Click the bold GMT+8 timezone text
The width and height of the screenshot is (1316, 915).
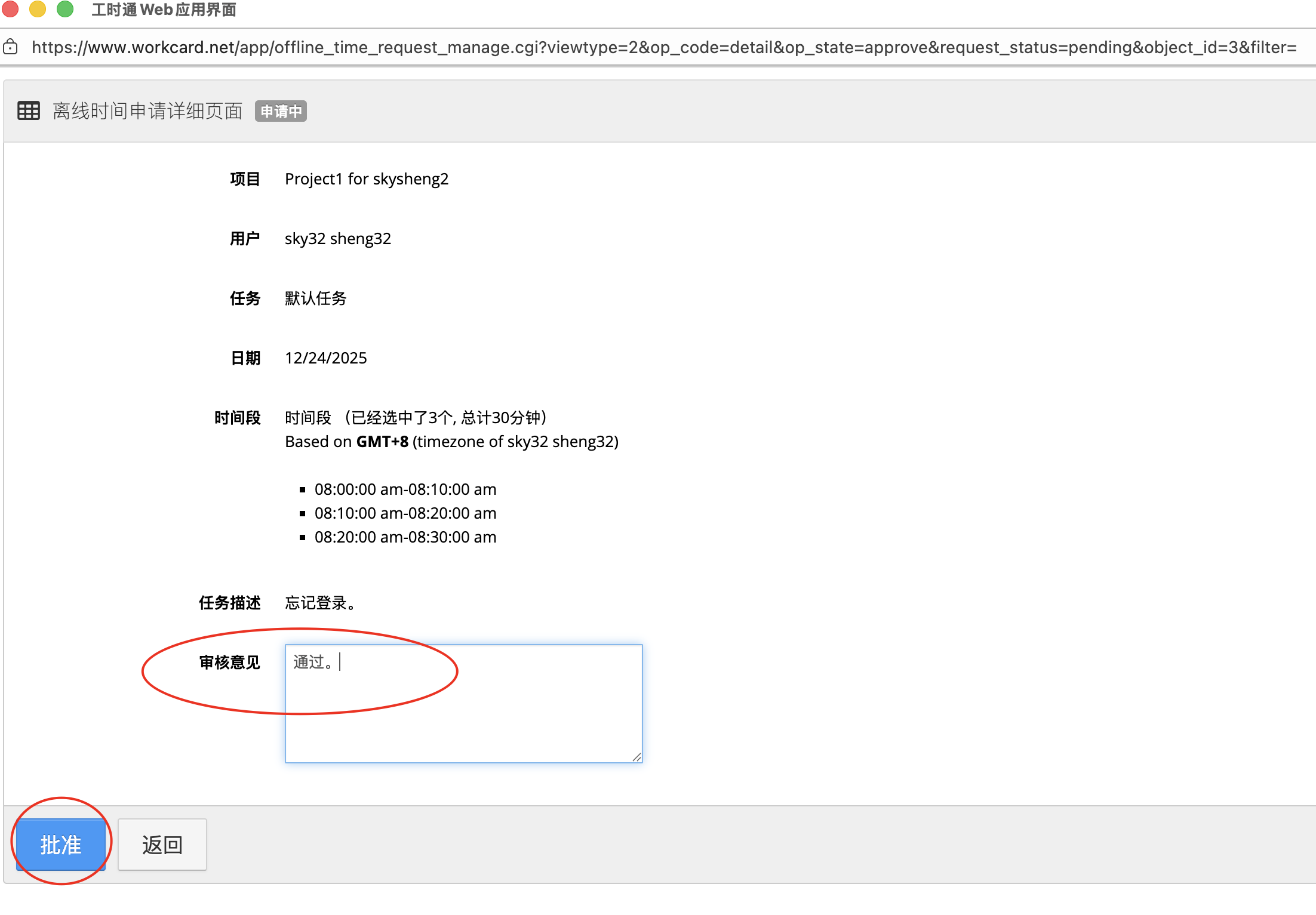point(382,442)
